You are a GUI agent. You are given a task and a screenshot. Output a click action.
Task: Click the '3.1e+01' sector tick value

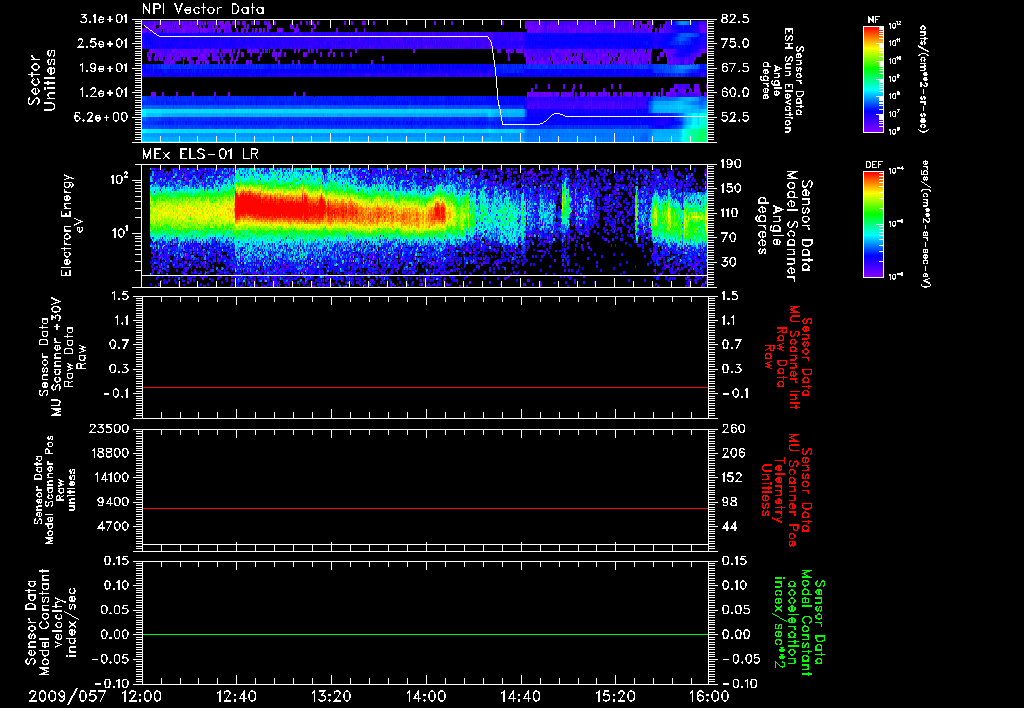pos(104,19)
